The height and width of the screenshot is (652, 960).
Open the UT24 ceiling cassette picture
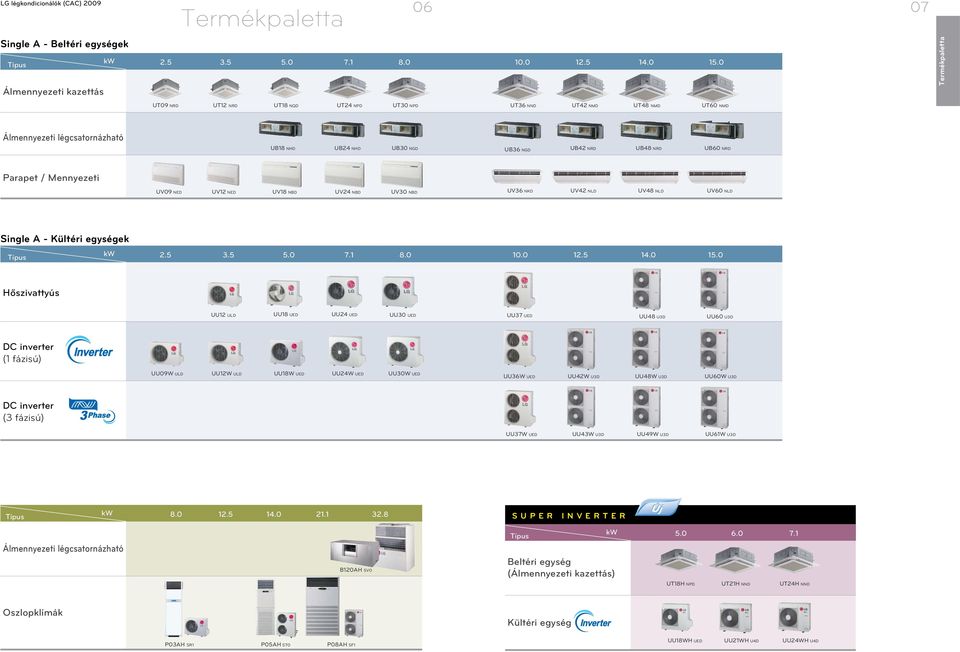pos(348,88)
